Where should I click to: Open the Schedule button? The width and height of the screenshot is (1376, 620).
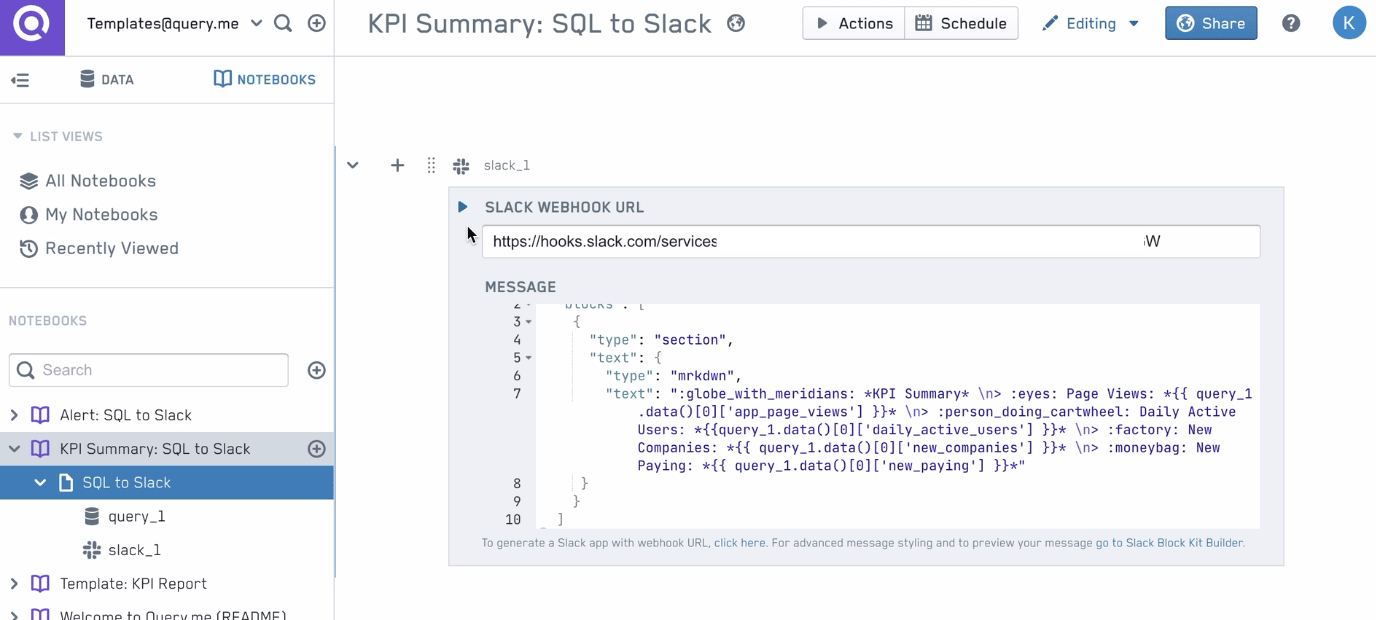click(x=961, y=23)
